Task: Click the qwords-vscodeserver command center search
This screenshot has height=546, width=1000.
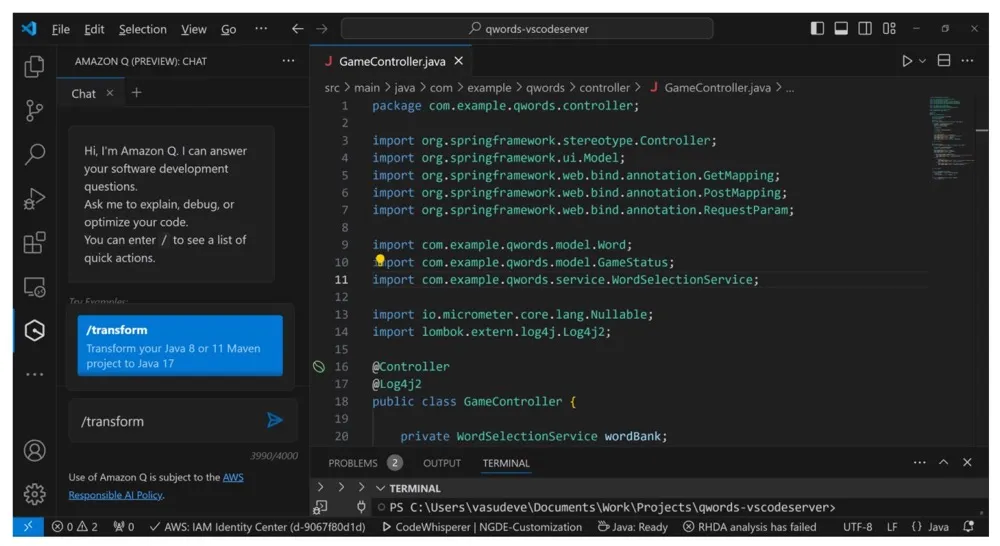Action: coord(527,29)
